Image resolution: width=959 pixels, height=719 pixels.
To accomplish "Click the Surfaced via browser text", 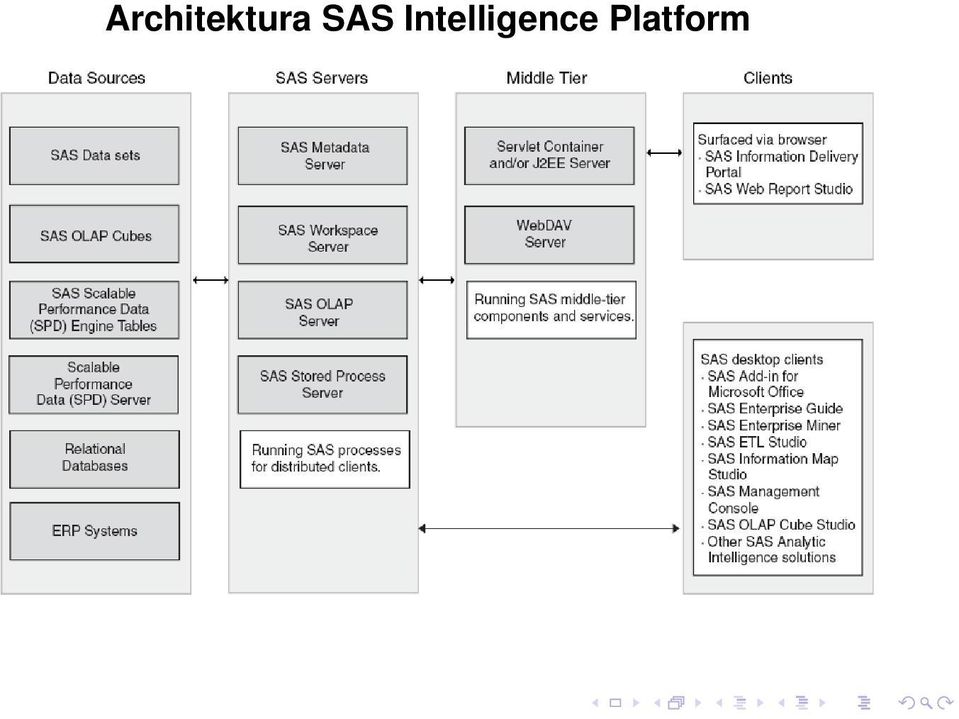I will click(762, 140).
